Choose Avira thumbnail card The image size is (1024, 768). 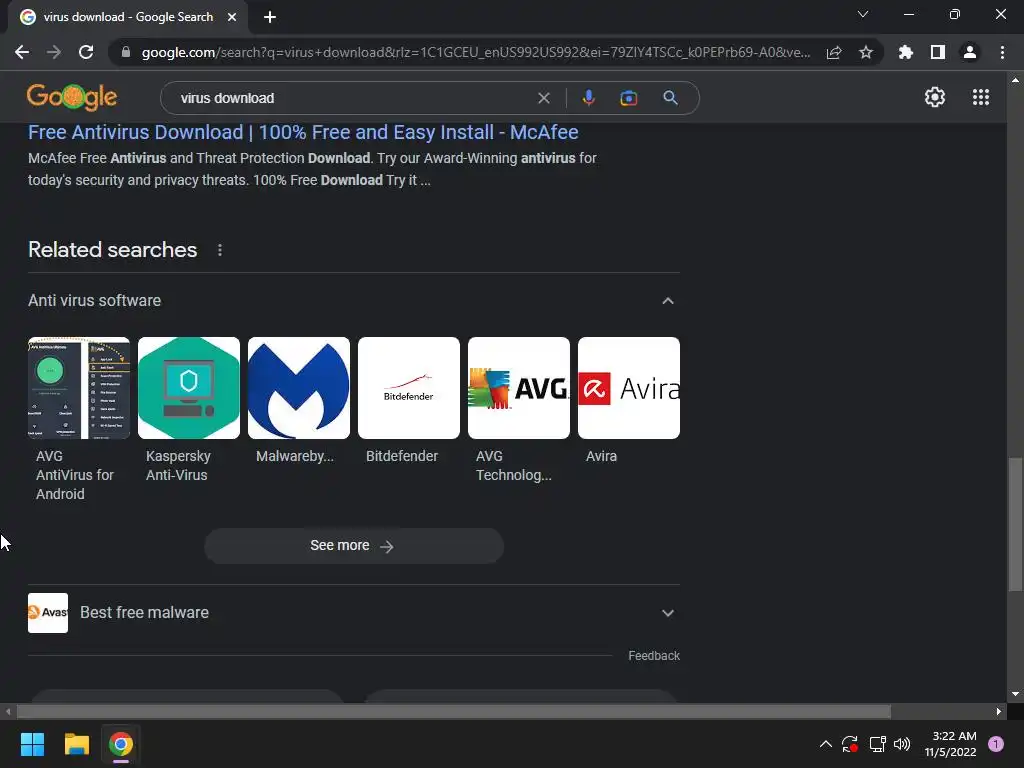tap(629, 388)
